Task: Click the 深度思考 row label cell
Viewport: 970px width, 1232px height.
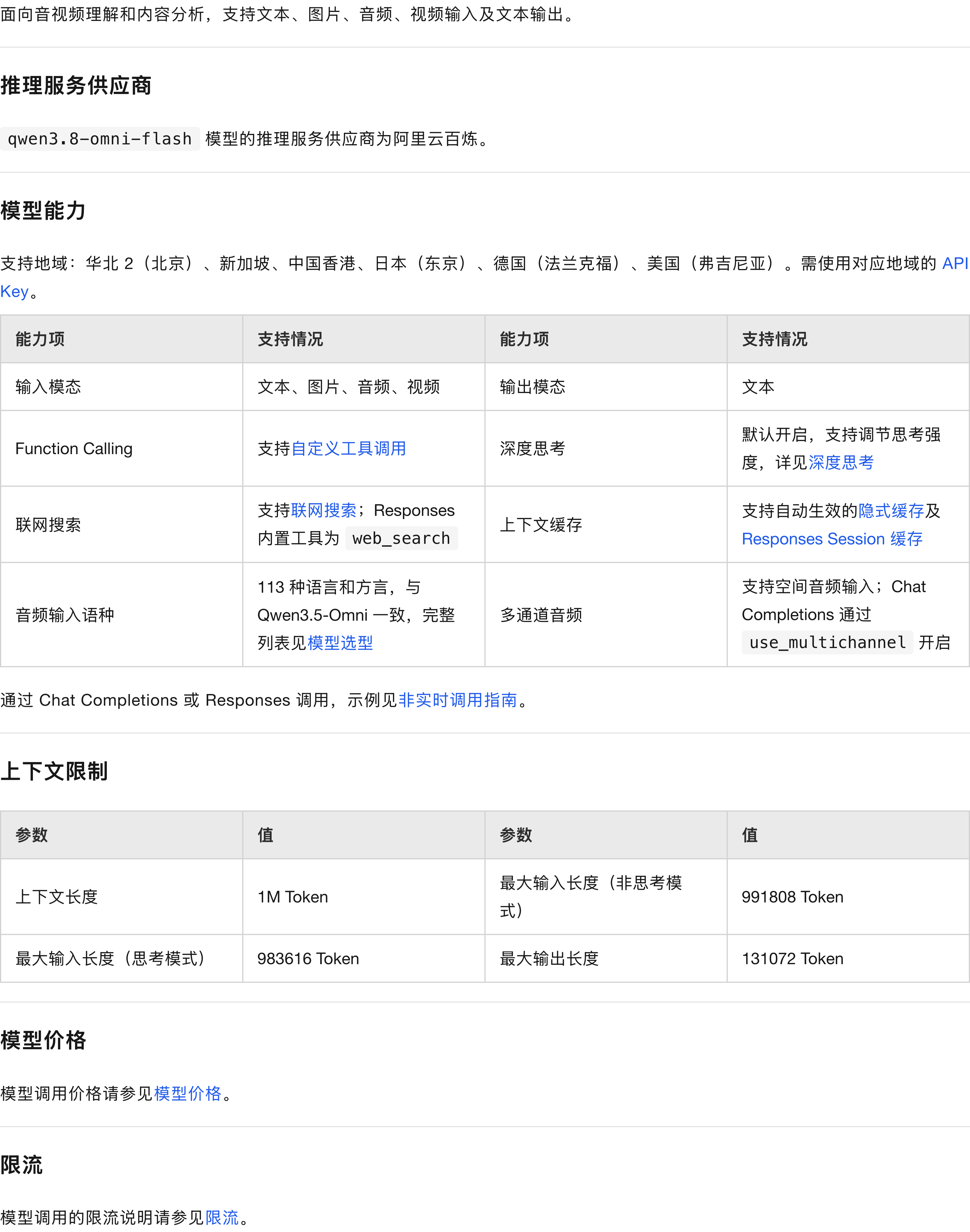Action: click(606, 449)
